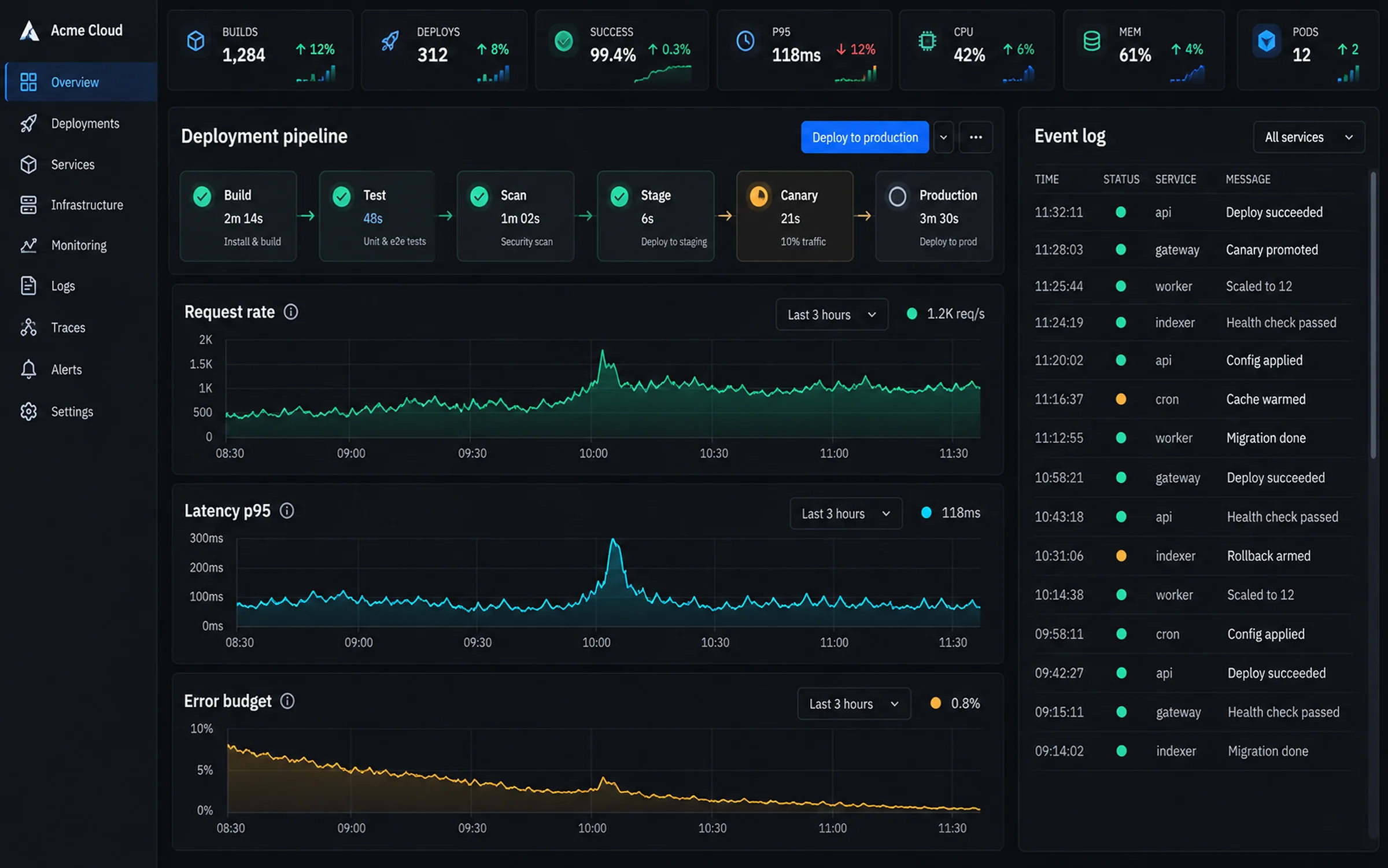Select Overview in the sidebar

82,82
